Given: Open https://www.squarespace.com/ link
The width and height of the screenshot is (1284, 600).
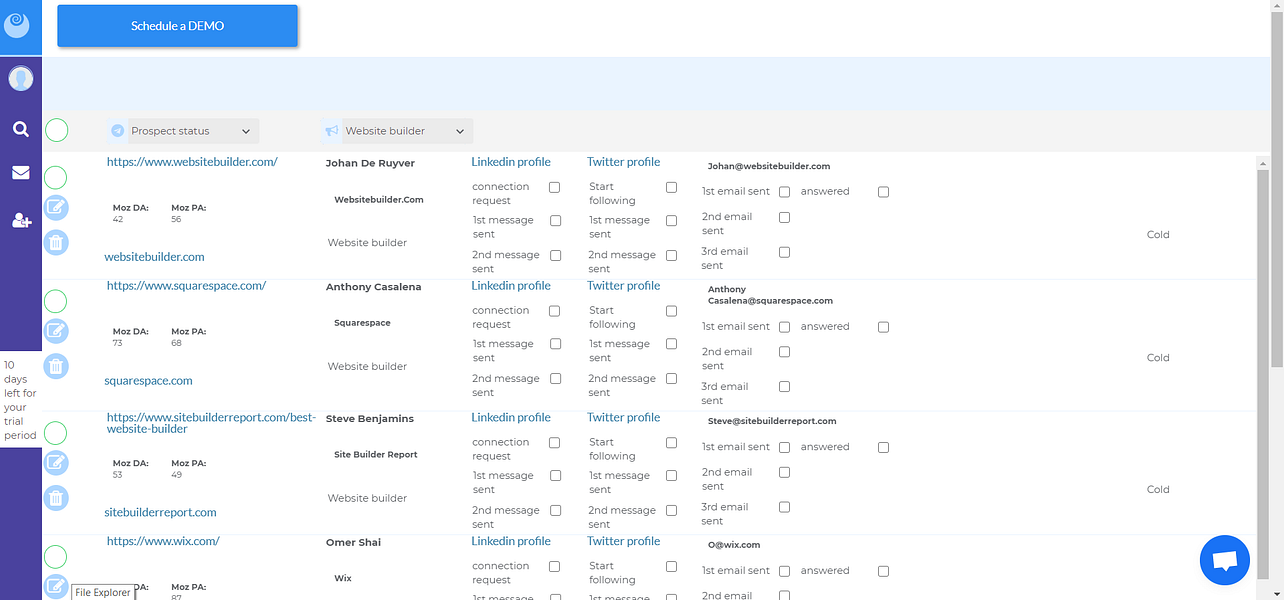Looking at the screenshot, I should tap(186, 286).
